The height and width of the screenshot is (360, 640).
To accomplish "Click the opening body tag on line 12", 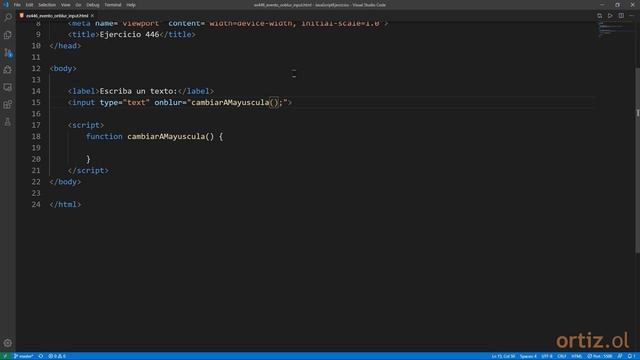I will pyautogui.click(x=63, y=69).
